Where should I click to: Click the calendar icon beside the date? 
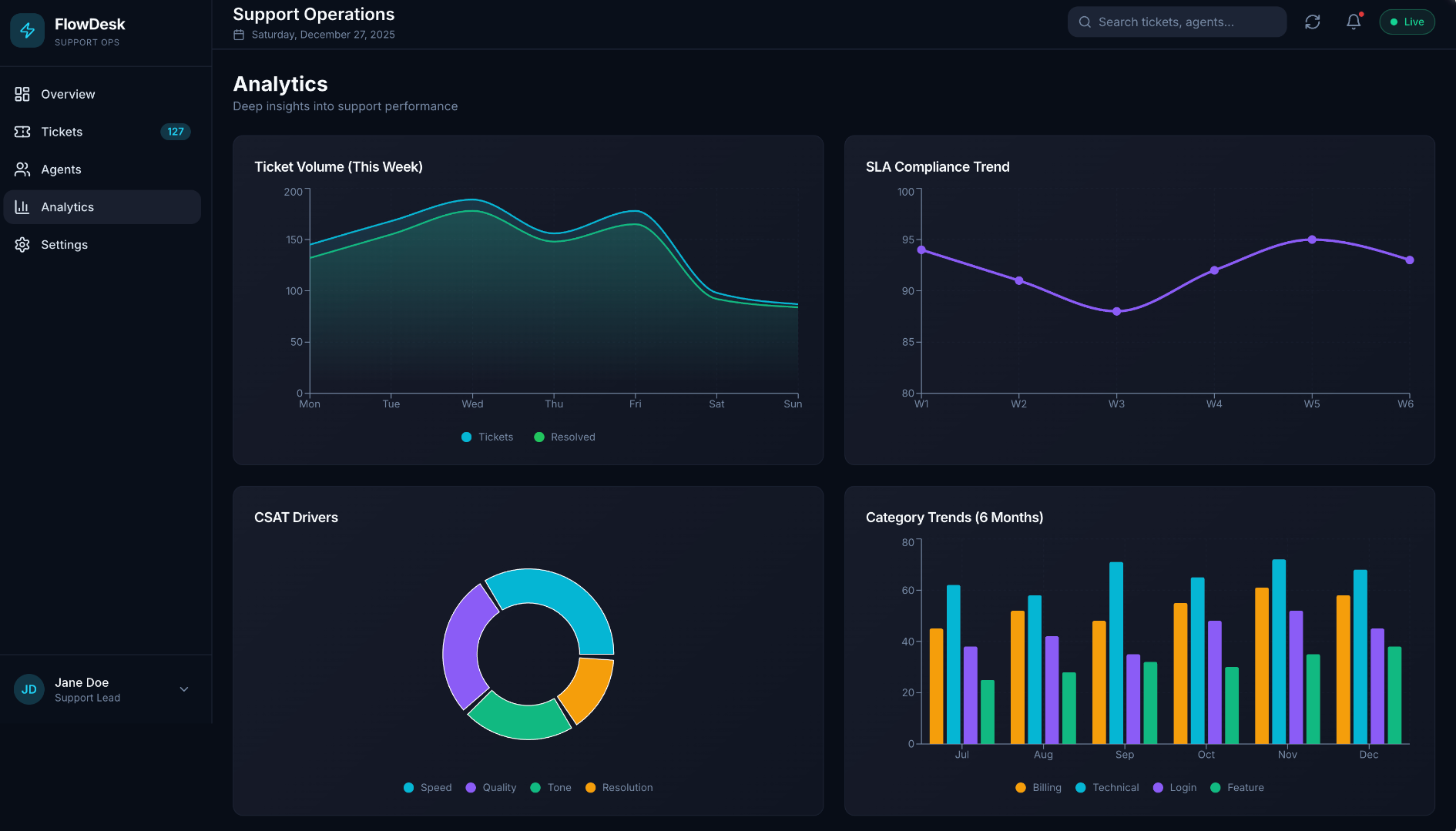[x=239, y=35]
